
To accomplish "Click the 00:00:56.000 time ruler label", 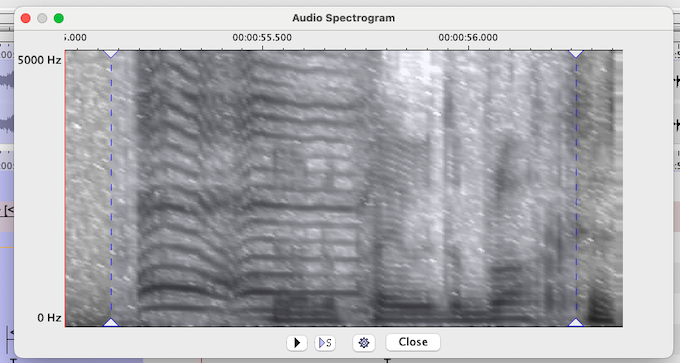I will pos(468,38).
